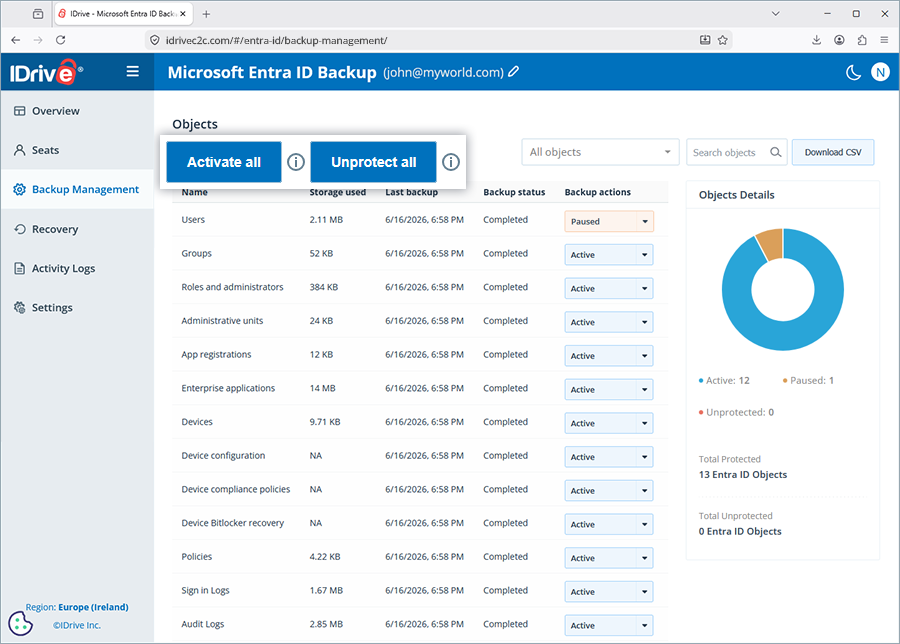Switch to dark mode moon icon
The height and width of the screenshot is (644, 900).
pos(853,72)
